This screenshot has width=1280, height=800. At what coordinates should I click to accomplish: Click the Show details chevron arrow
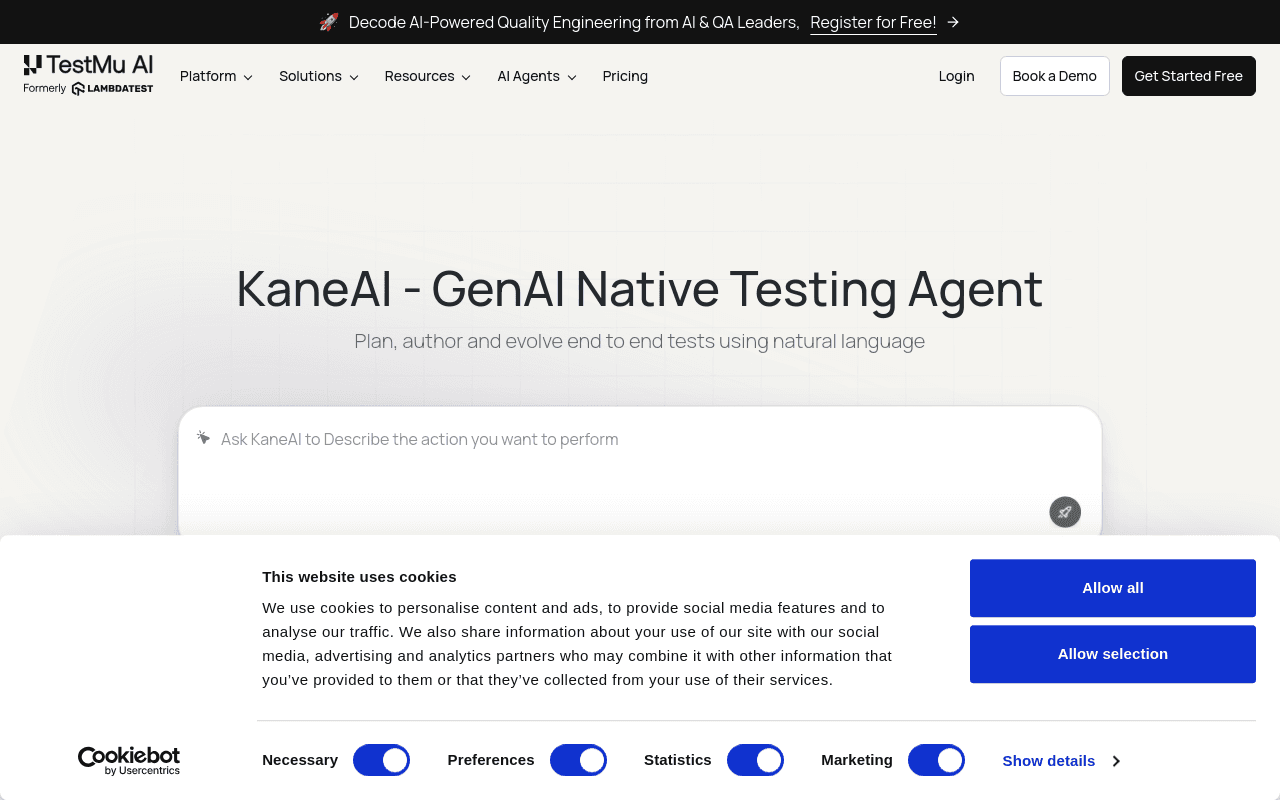pos(1116,761)
